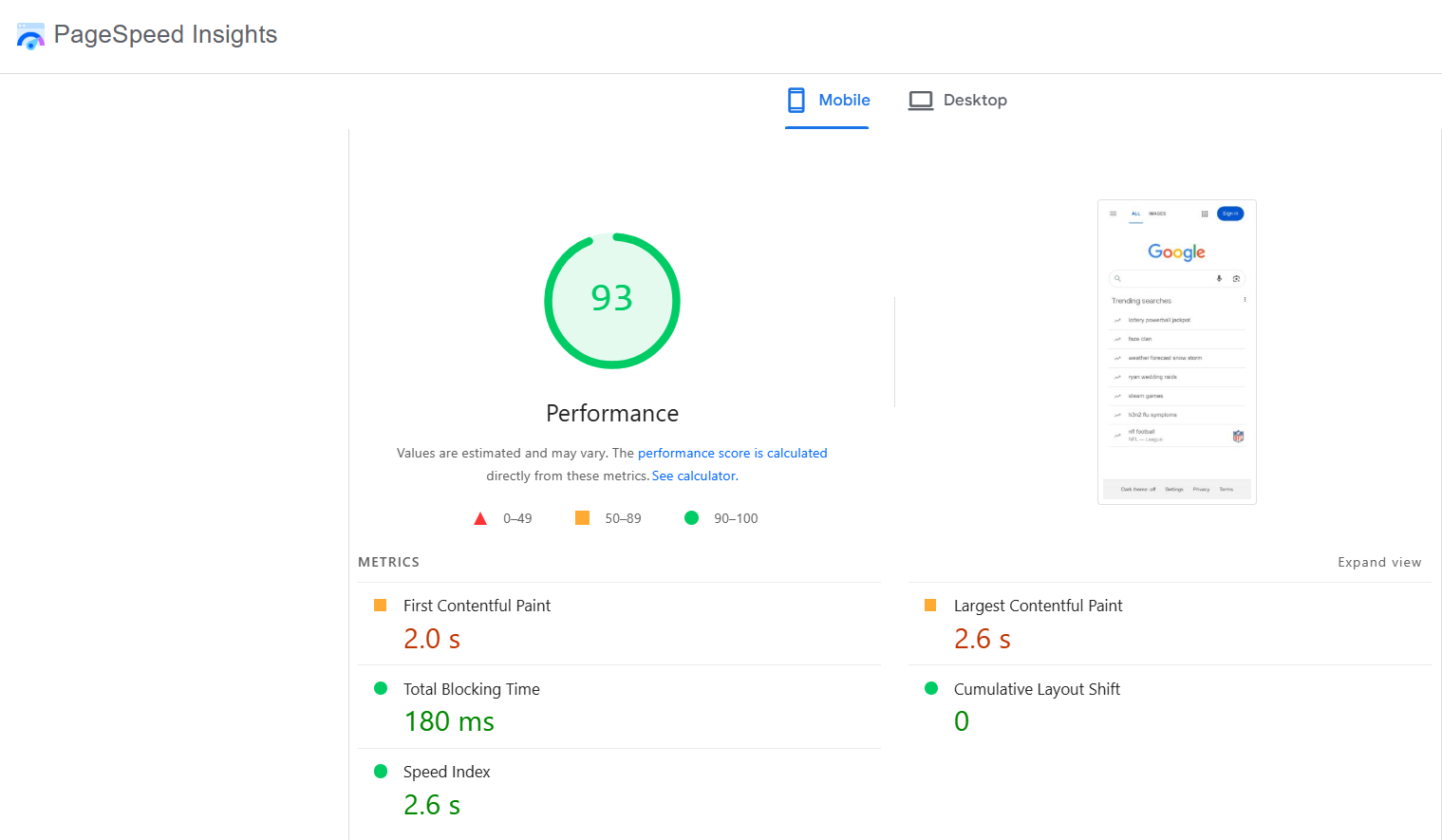Screen dimensions: 1442x840
Task: Click the Performance section heading
Action: pos(612,413)
